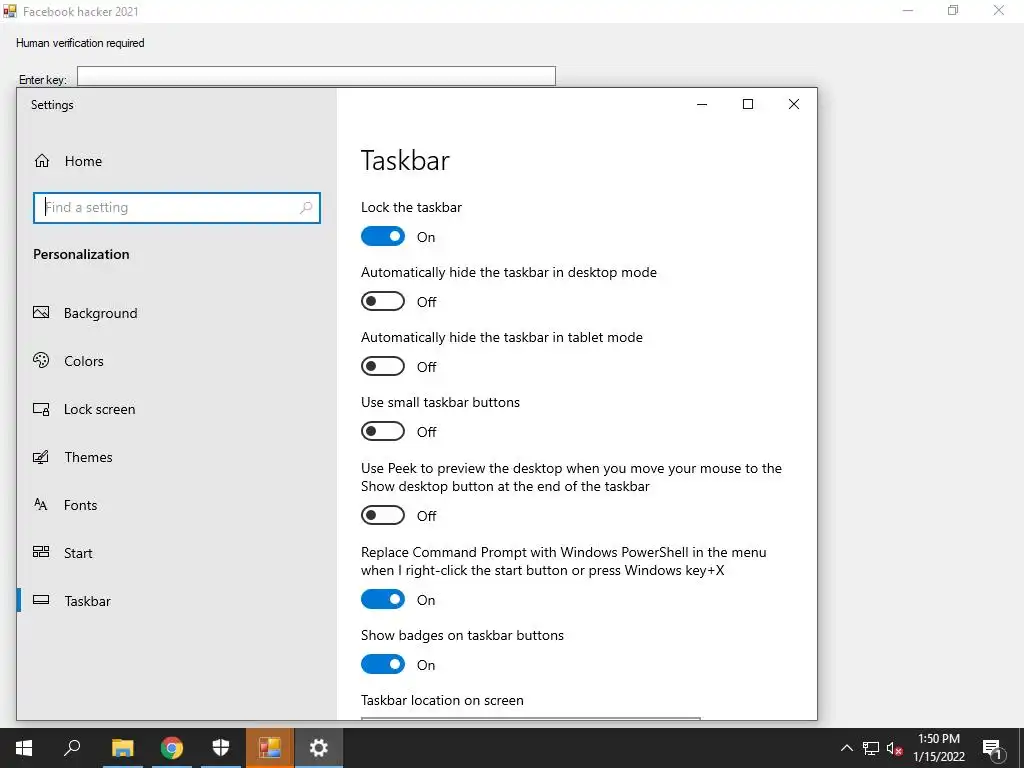
Task: Go to Start settings page
Action: pos(78,553)
